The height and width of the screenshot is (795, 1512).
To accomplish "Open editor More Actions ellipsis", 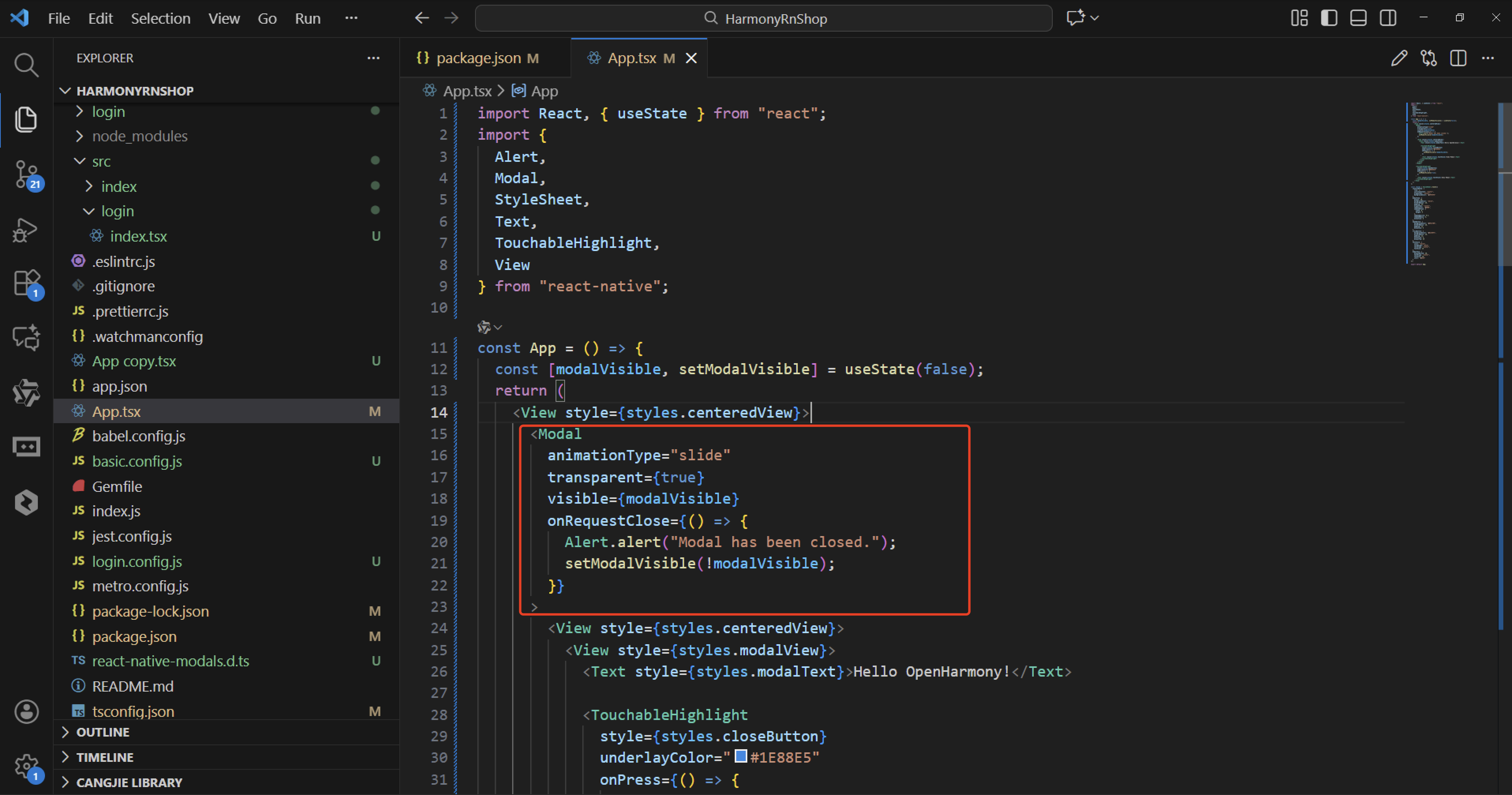I will (x=1488, y=58).
